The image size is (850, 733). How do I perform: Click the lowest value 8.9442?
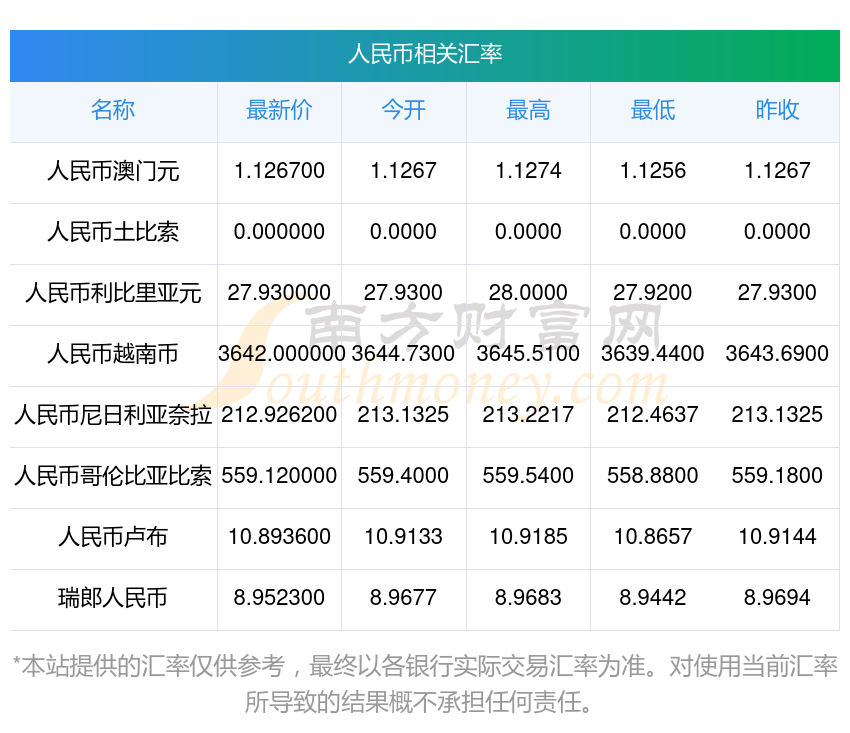653,597
